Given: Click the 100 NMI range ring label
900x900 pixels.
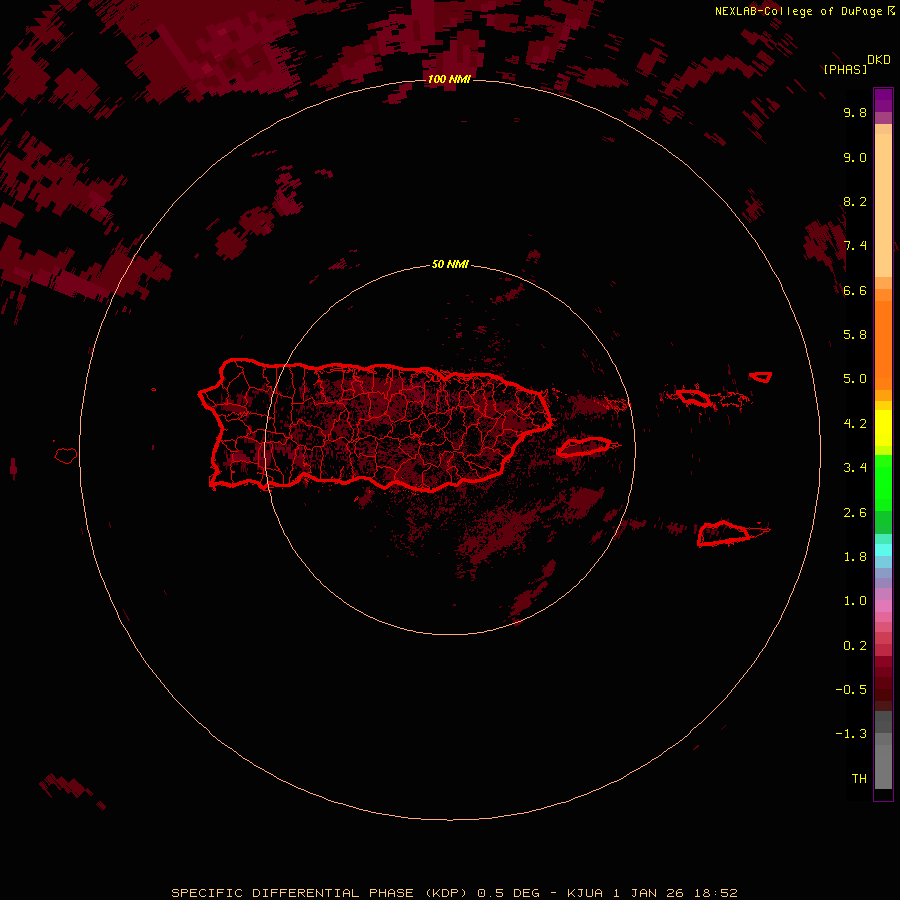Looking at the screenshot, I should tap(449, 79).
